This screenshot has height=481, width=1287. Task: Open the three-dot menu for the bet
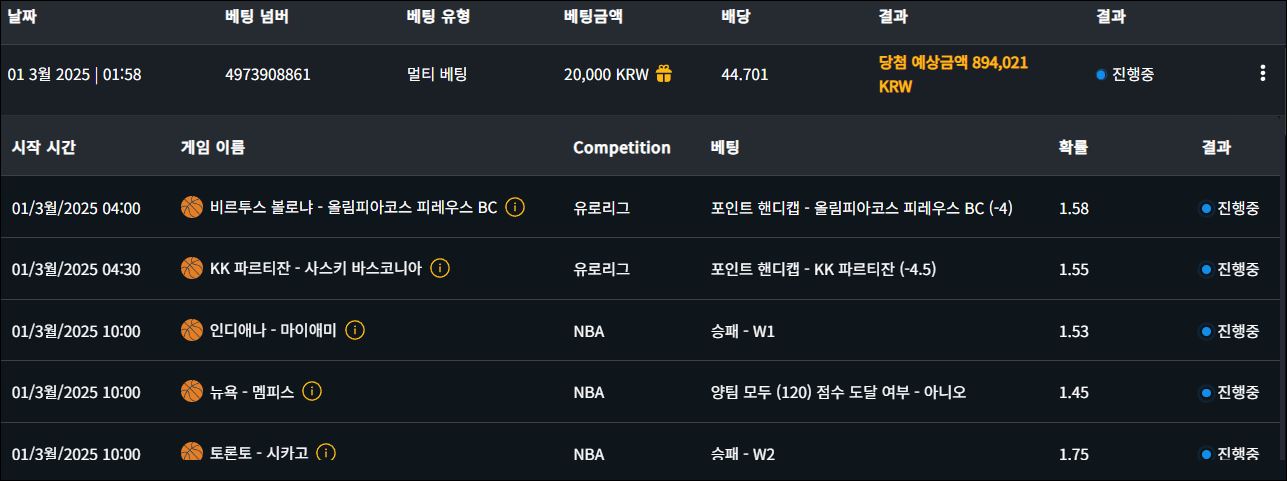pos(1262,74)
